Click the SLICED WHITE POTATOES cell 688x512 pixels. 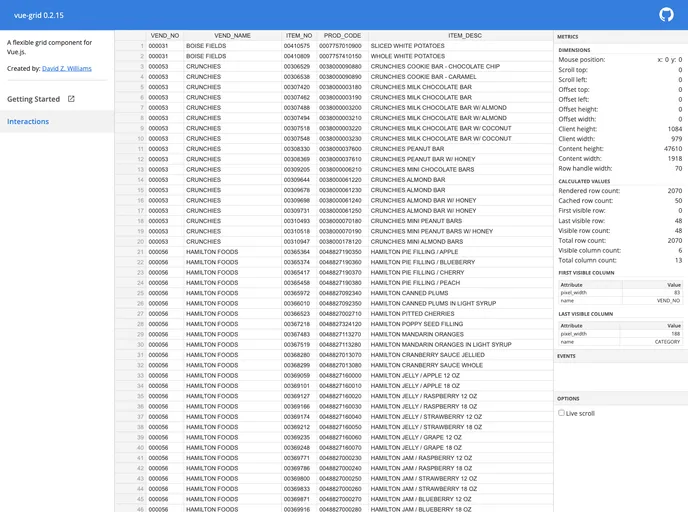coord(407,46)
